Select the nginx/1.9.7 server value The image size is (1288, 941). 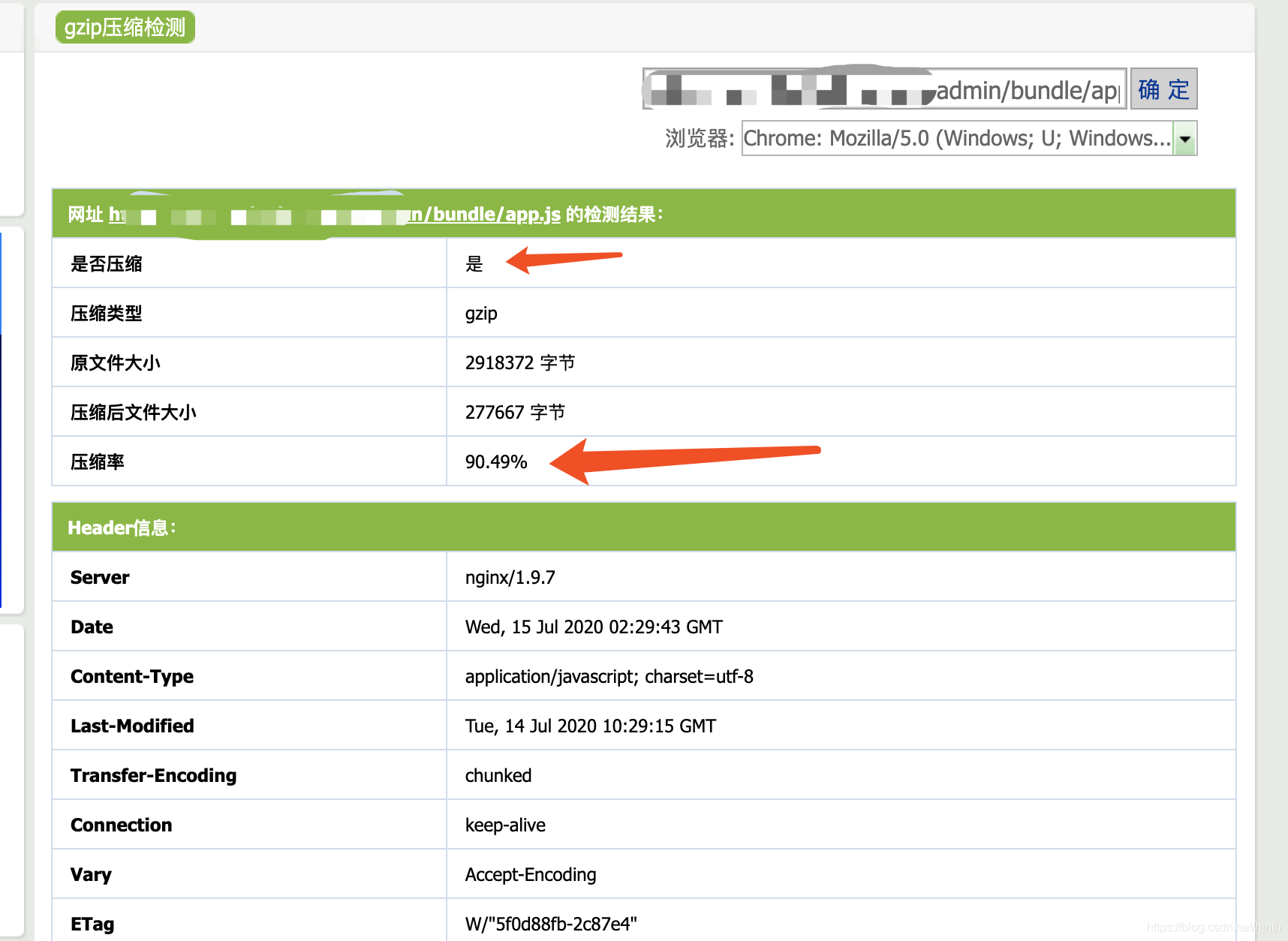(x=510, y=578)
